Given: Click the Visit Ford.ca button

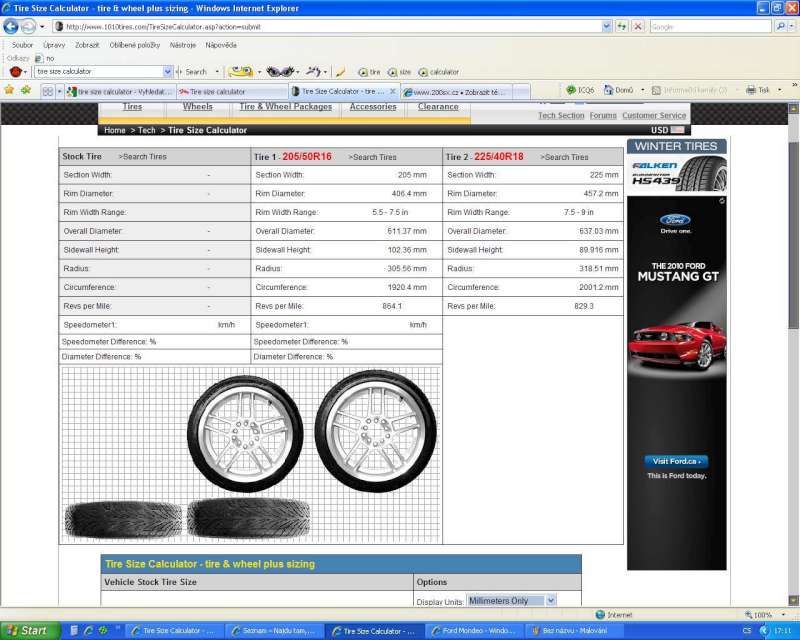Looking at the screenshot, I should (x=676, y=461).
